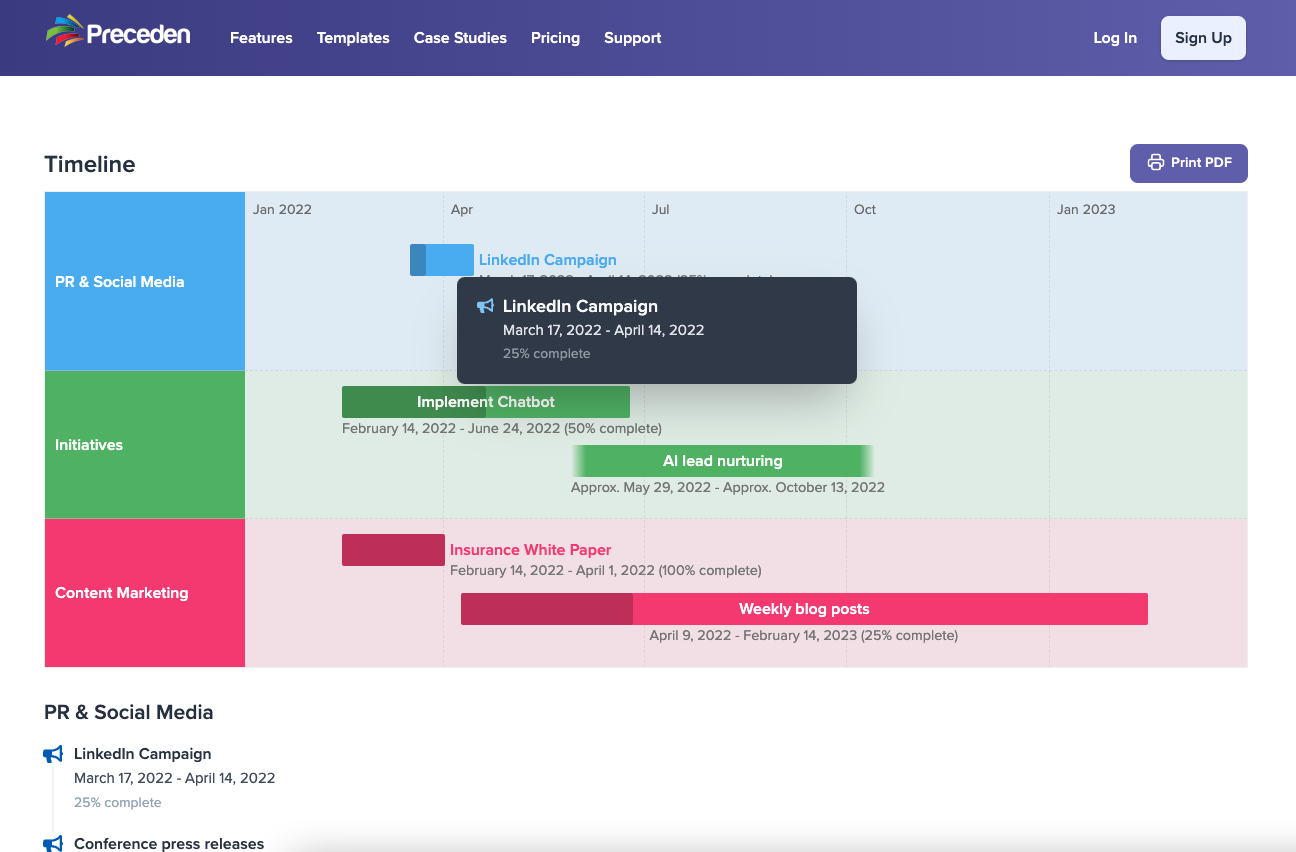Select the Weekly blog posts bar
The image size is (1296, 852).
(804, 609)
